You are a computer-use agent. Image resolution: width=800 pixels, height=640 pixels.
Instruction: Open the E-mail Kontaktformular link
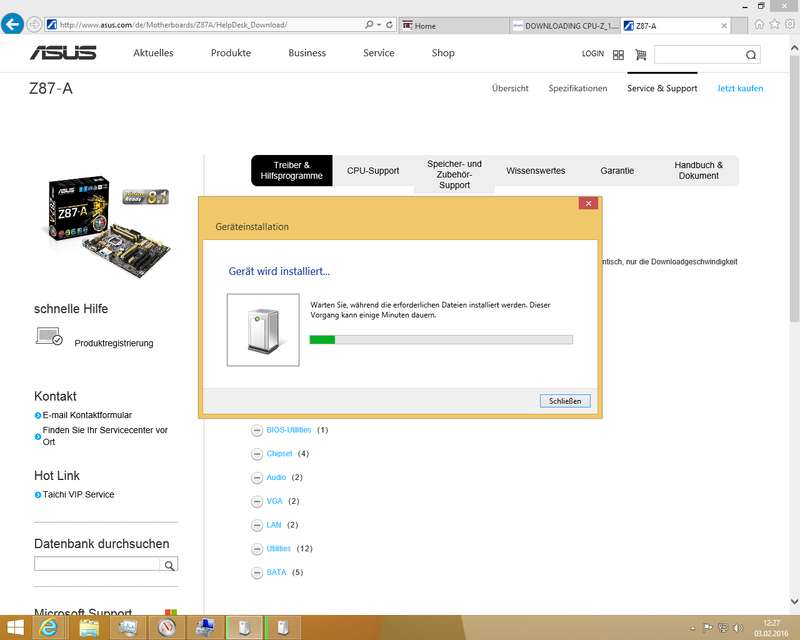[x=87, y=415]
